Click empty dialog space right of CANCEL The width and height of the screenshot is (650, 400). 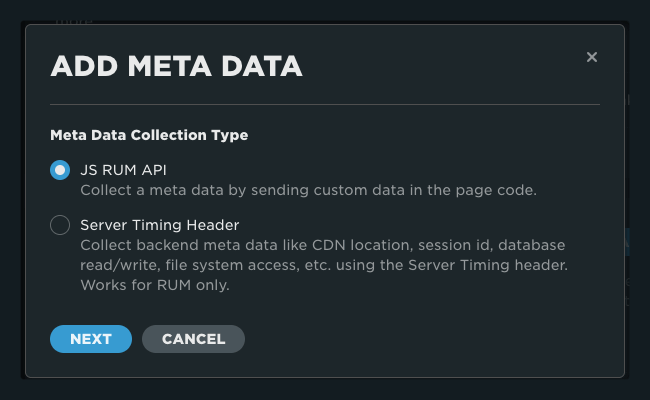[420, 339]
